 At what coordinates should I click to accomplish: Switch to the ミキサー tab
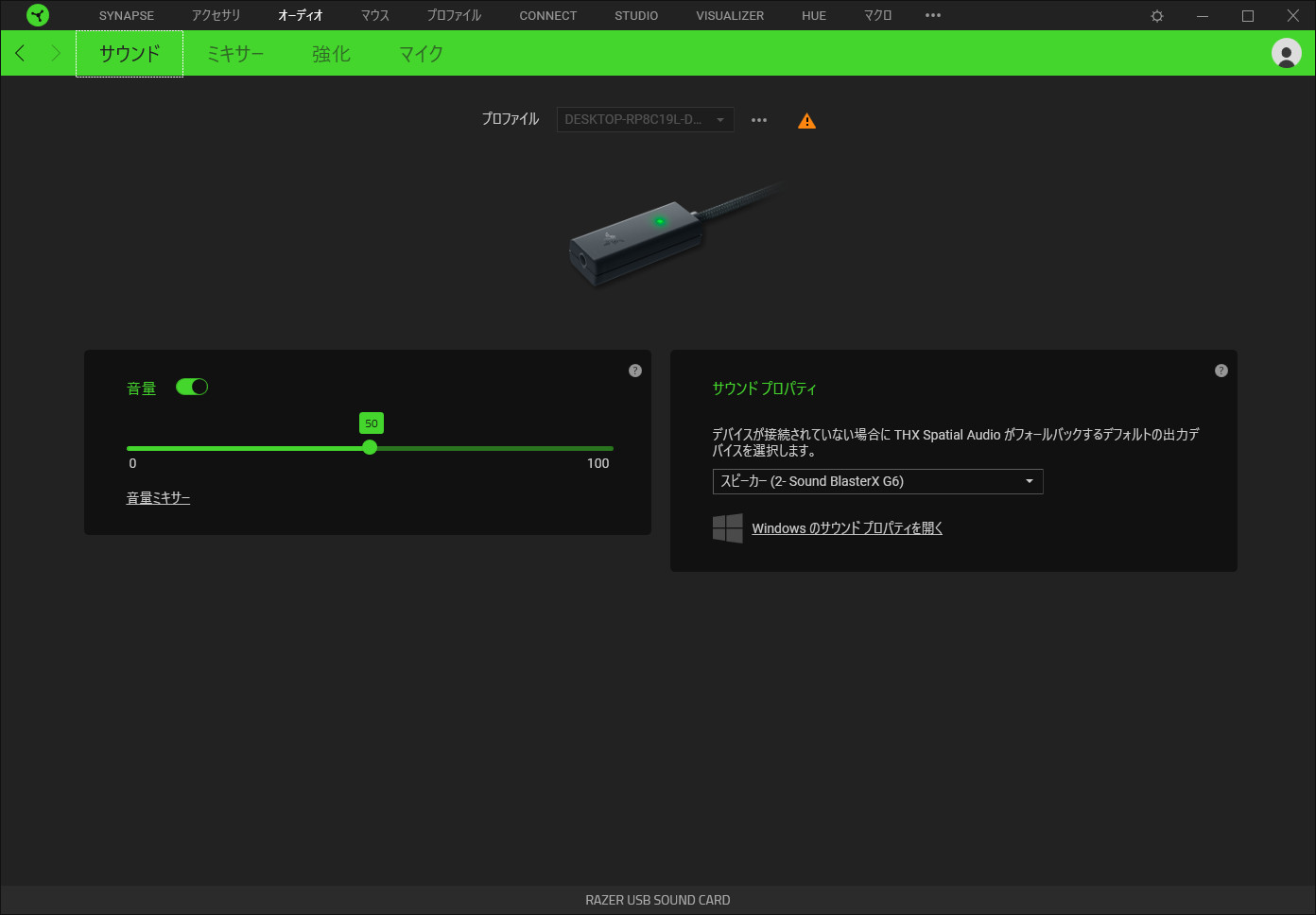235,54
